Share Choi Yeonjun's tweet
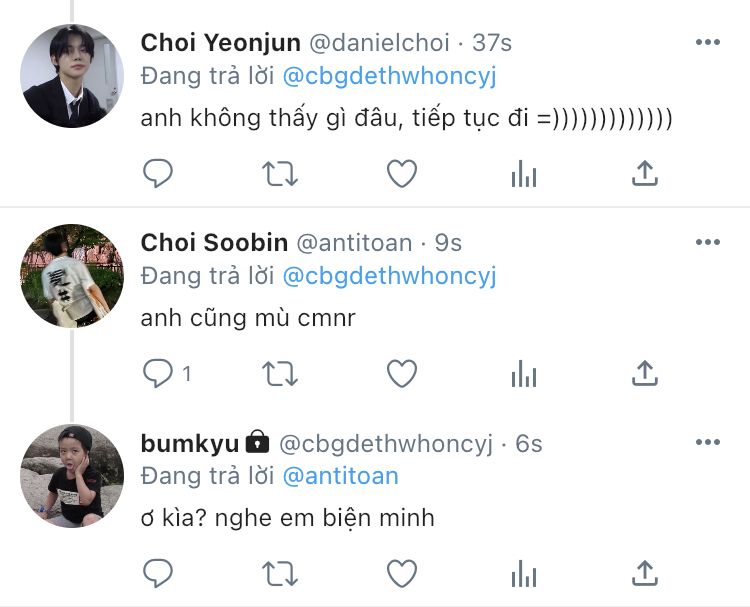This screenshot has width=750, height=607. tap(645, 173)
